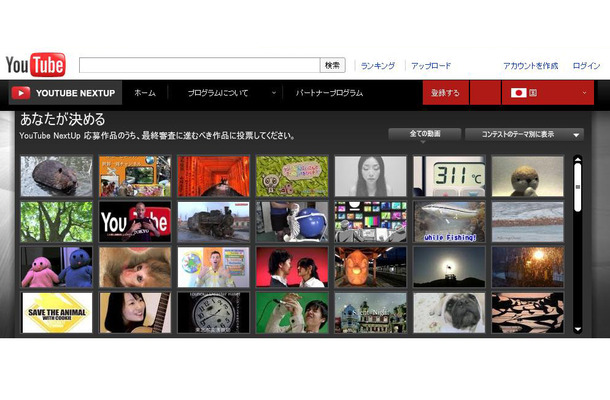The width and height of the screenshot is (610, 400).
Task: Click the vertical scrollbar handle
Action: (x=578, y=188)
